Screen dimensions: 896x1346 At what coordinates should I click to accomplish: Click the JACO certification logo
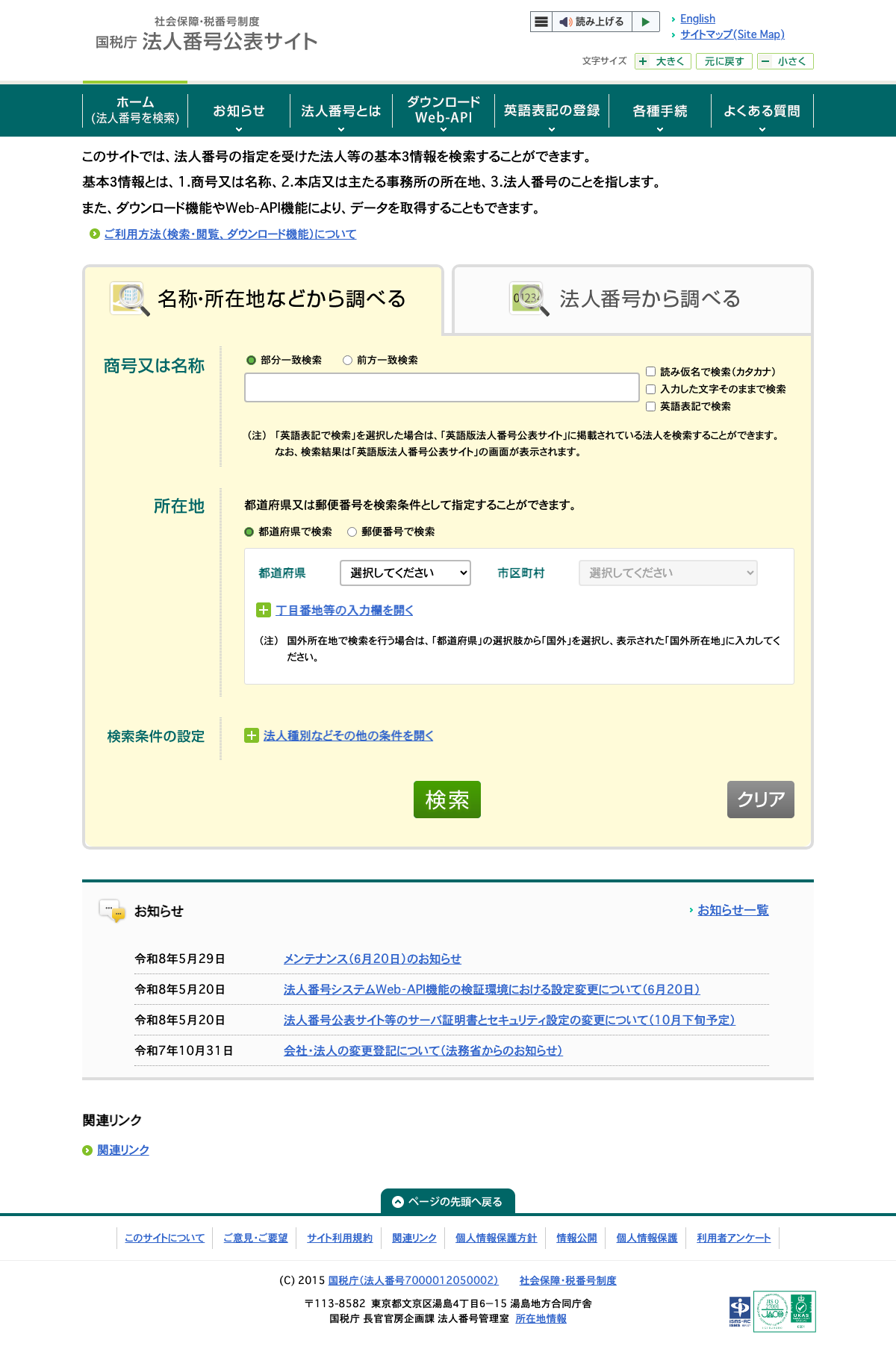point(772,1312)
